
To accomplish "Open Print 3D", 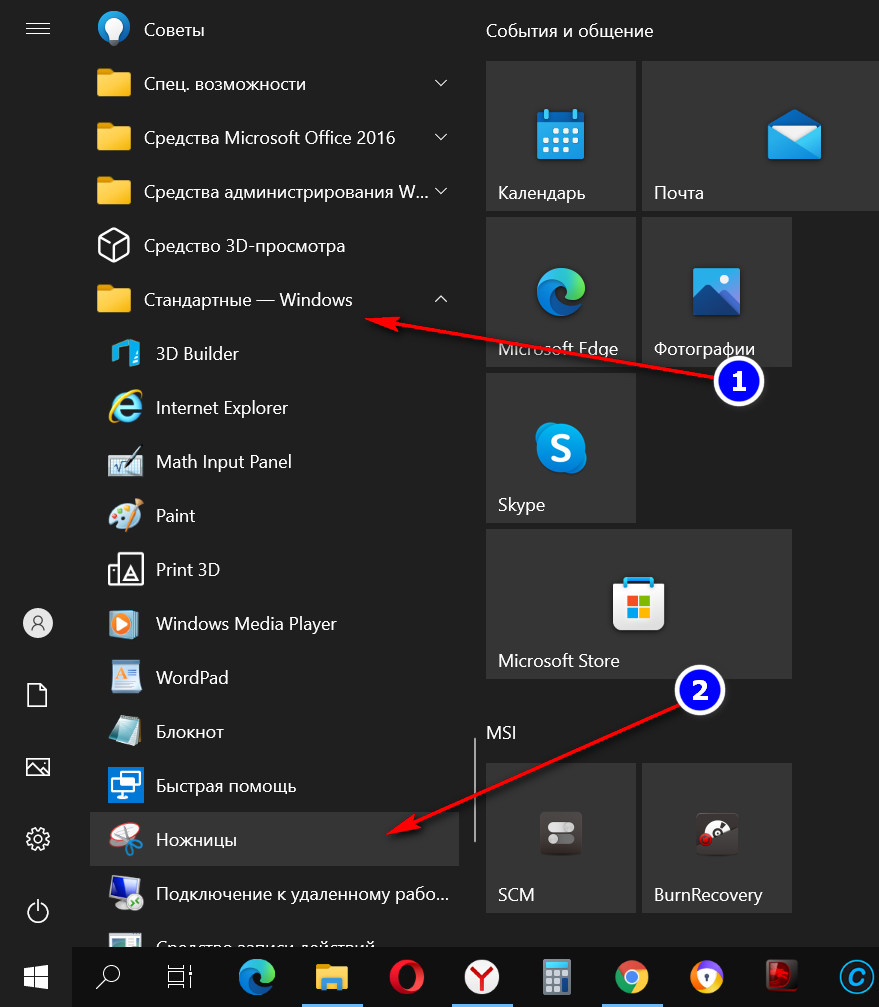I will [274, 569].
